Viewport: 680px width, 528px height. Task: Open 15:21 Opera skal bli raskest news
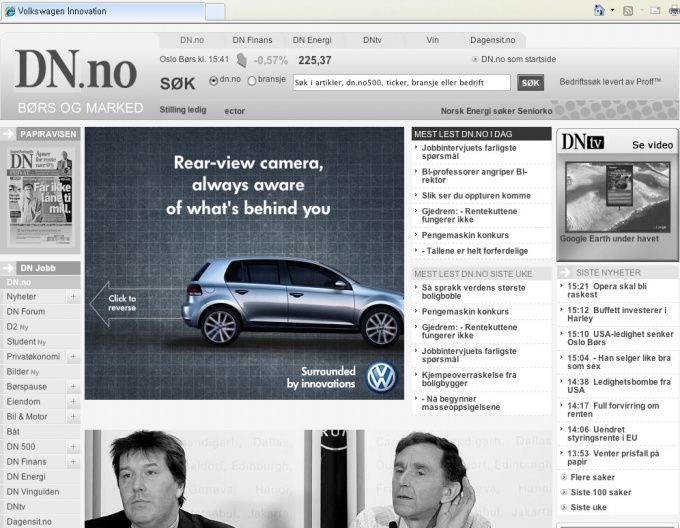tap(607, 290)
